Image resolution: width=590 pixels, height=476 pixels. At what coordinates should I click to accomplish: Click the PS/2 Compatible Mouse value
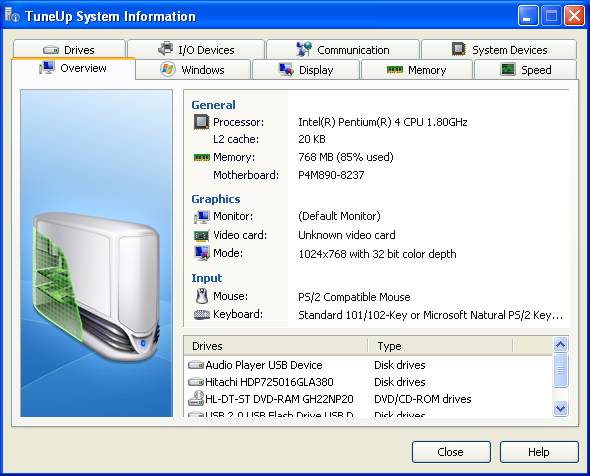coord(354,297)
